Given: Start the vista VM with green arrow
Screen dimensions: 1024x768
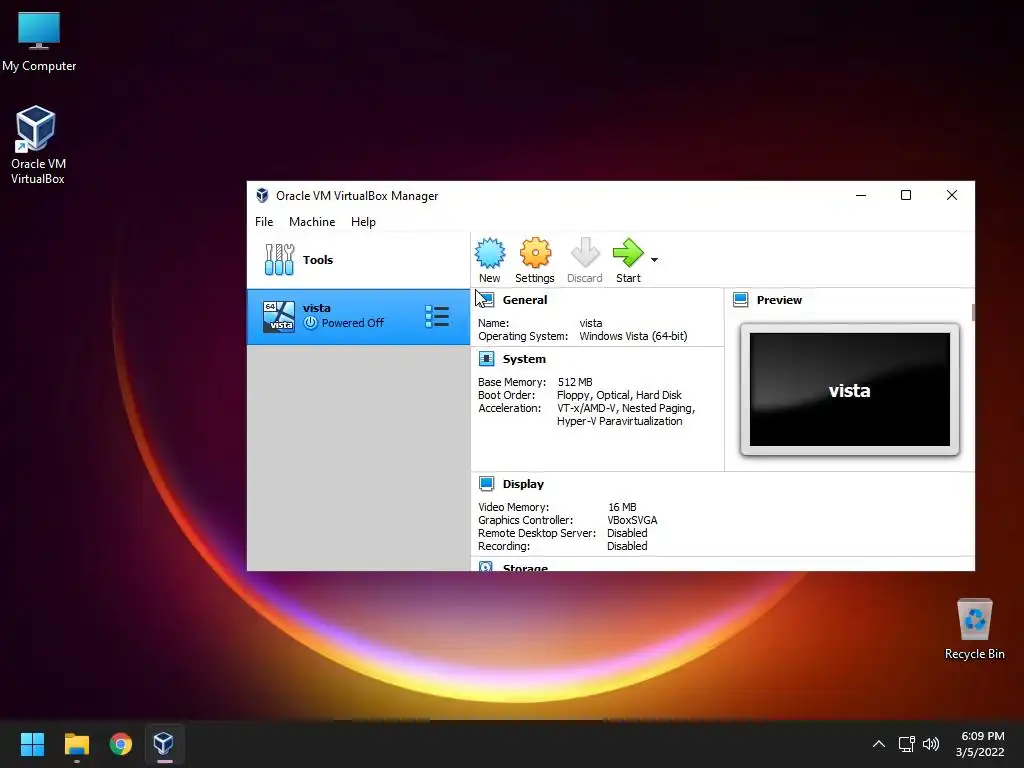Looking at the screenshot, I should coord(628,253).
